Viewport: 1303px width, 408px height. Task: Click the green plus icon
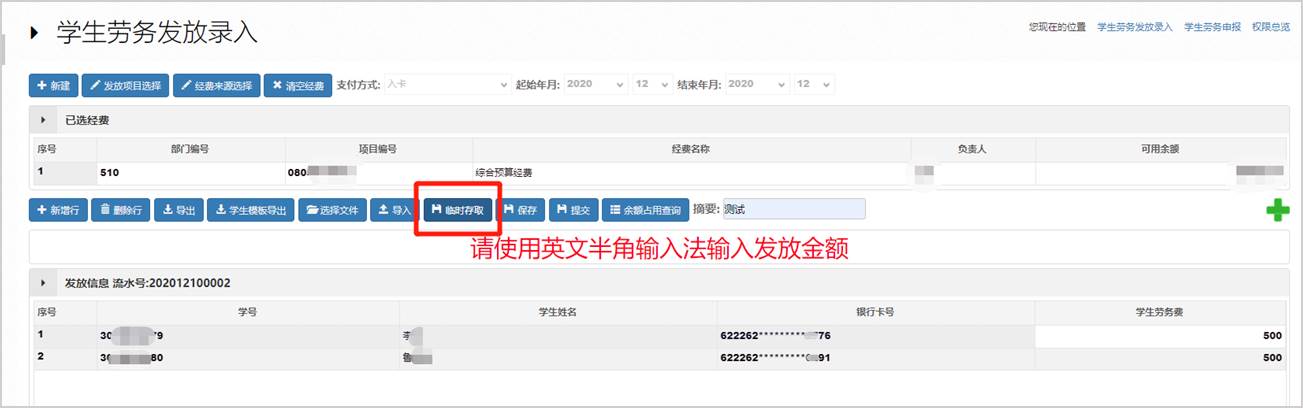point(1277,212)
